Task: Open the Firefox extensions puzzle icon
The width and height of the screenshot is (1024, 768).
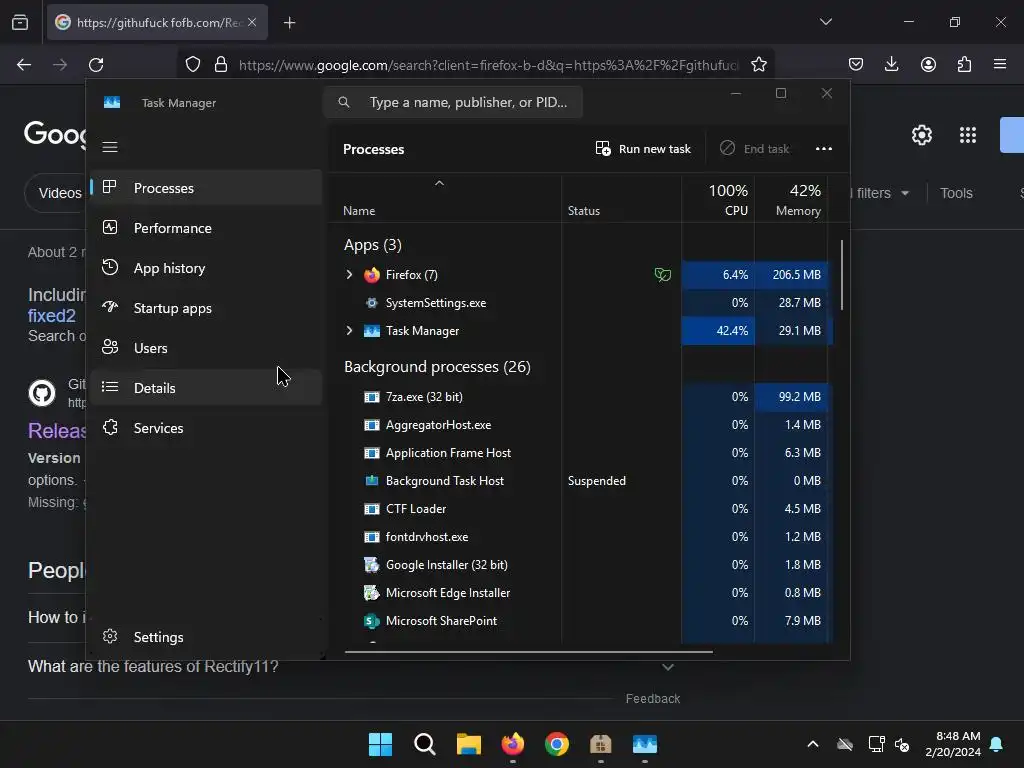Action: click(x=964, y=64)
